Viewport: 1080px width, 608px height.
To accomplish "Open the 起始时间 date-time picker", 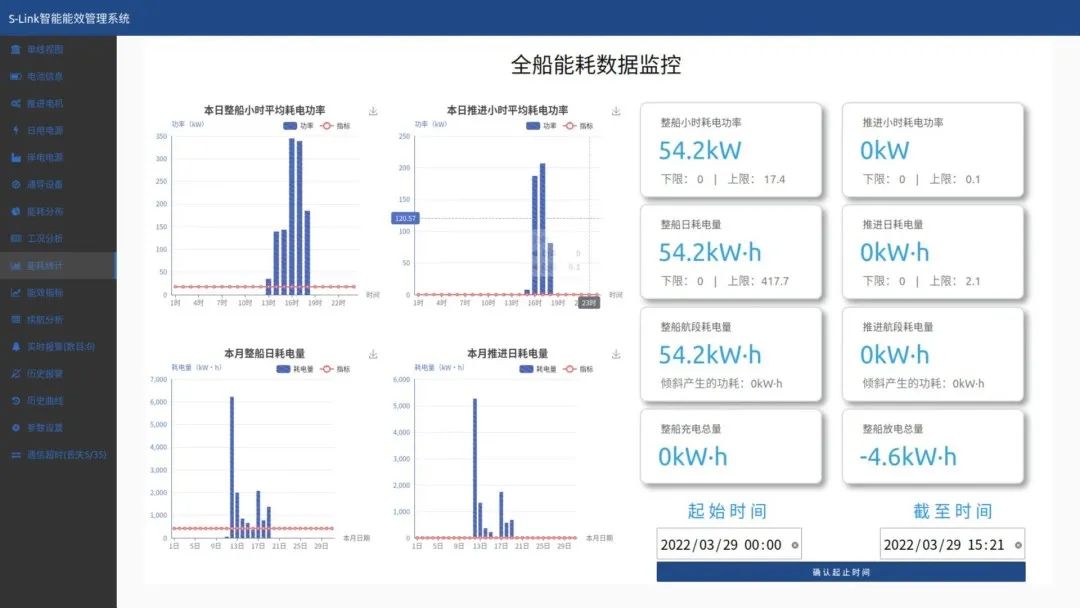I will [x=720, y=545].
